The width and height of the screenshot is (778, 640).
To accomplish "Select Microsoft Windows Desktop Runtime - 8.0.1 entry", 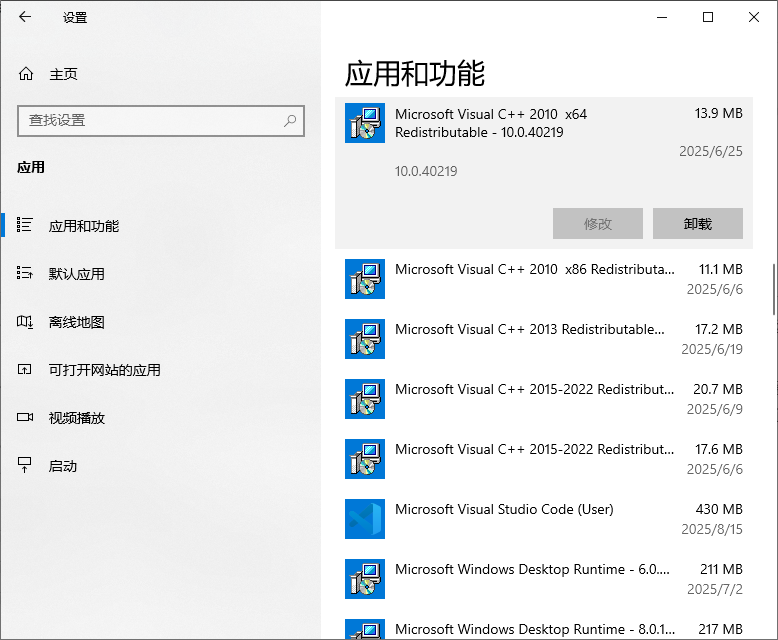I will pyautogui.click(x=544, y=626).
